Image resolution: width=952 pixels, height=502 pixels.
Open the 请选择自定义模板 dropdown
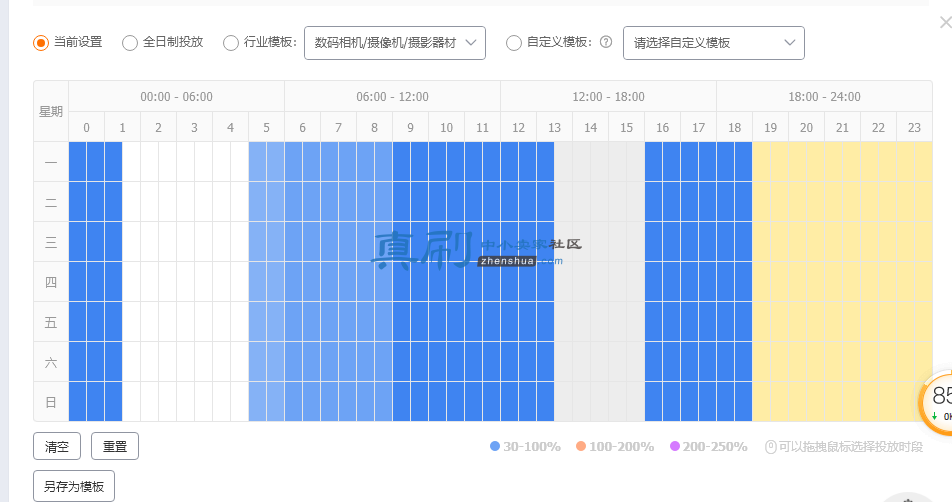point(713,43)
